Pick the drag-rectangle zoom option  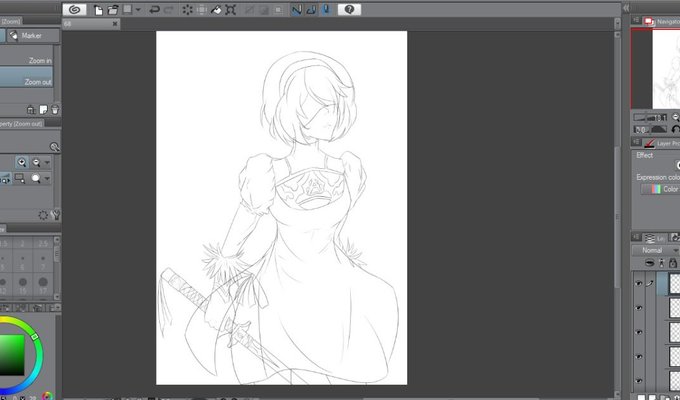click(20, 178)
